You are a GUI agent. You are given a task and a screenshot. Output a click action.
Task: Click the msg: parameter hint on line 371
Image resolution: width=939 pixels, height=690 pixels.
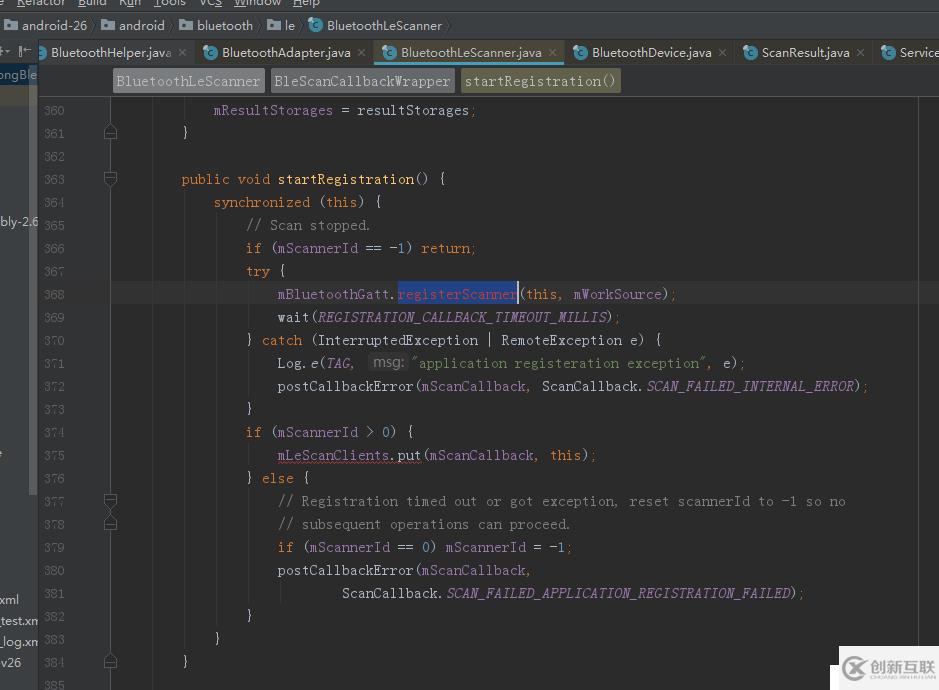pos(389,362)
